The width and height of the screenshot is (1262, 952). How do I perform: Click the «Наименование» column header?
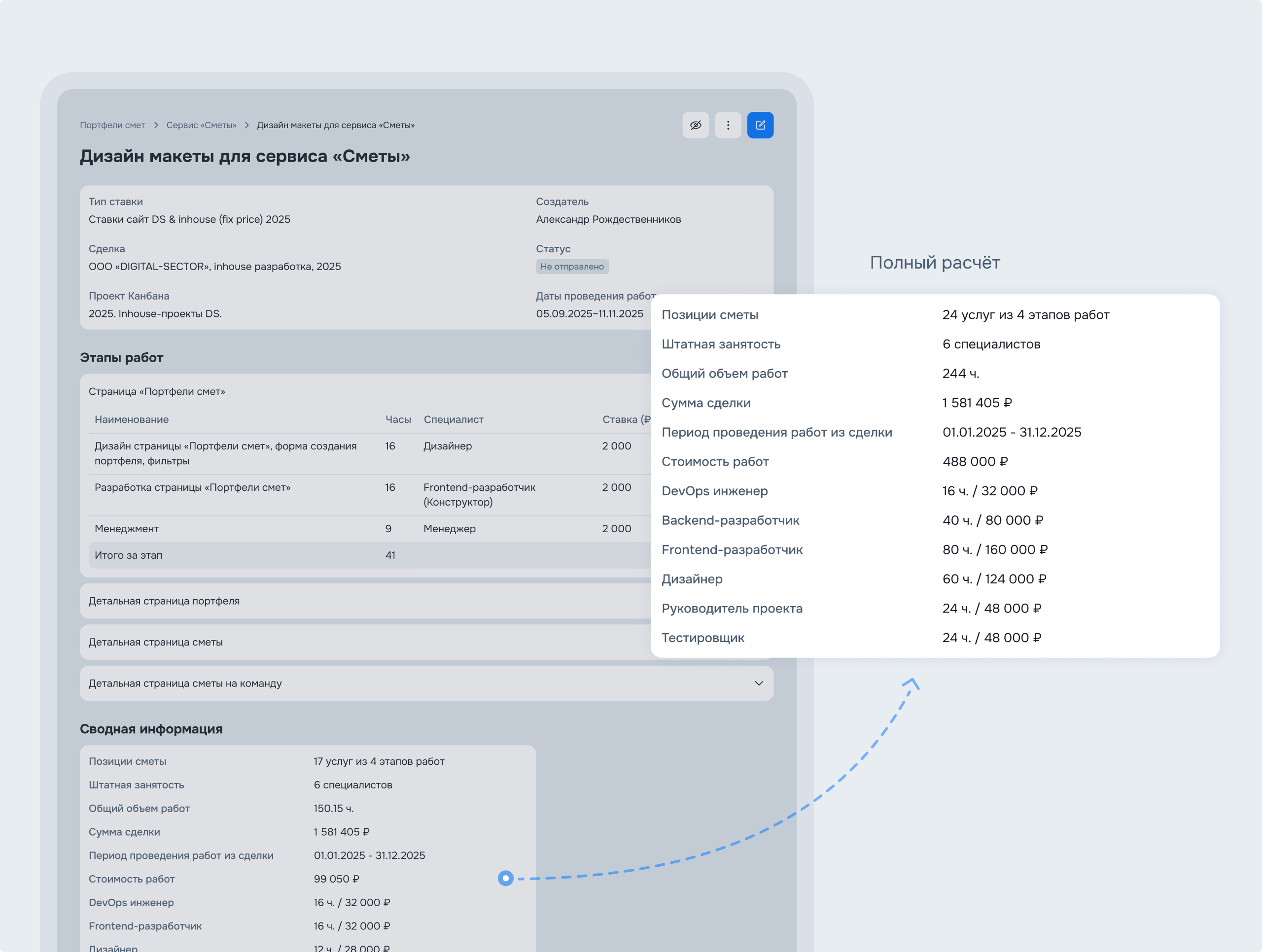click(x=132, y=419)
